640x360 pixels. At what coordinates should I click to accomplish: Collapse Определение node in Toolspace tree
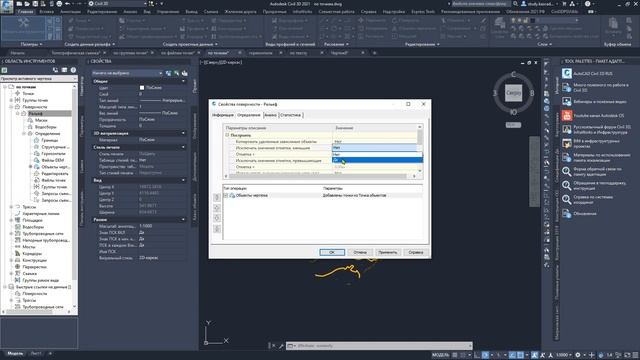click(24, 133)
